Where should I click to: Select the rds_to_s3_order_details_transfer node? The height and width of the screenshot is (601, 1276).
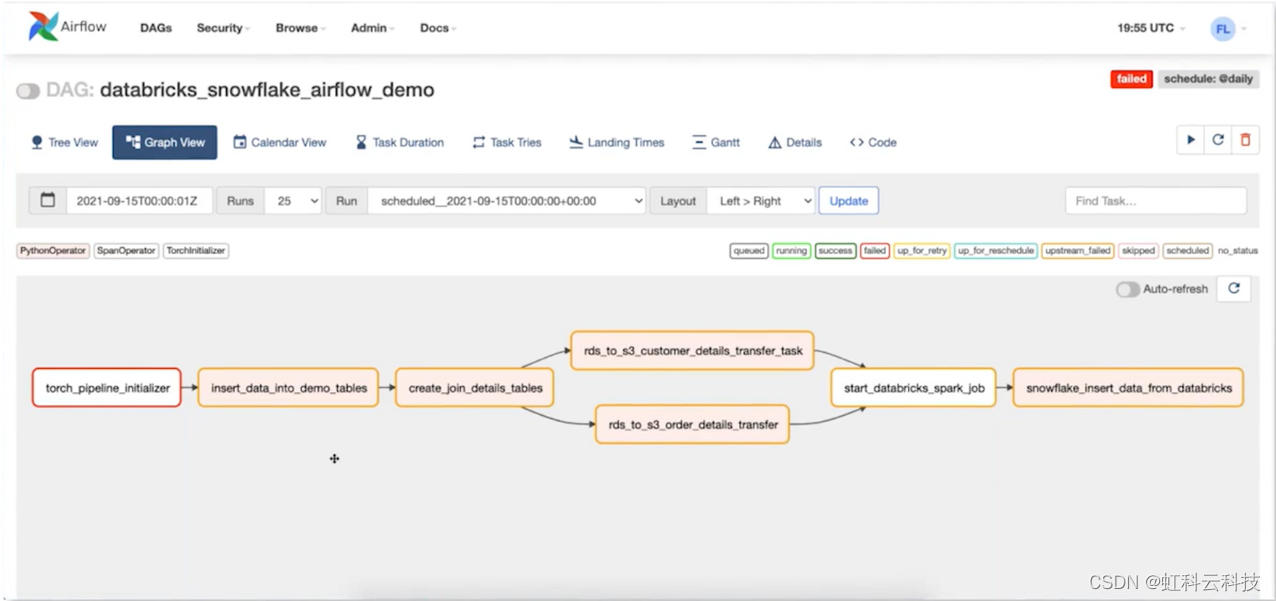tap(693, 424)
